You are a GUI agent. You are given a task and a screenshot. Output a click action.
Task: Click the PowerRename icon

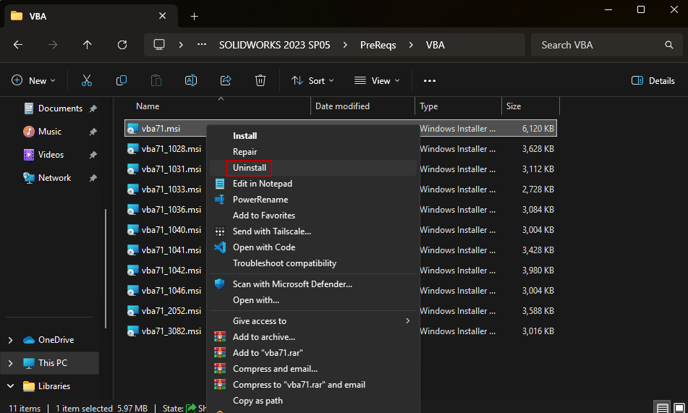coord(220,199)
